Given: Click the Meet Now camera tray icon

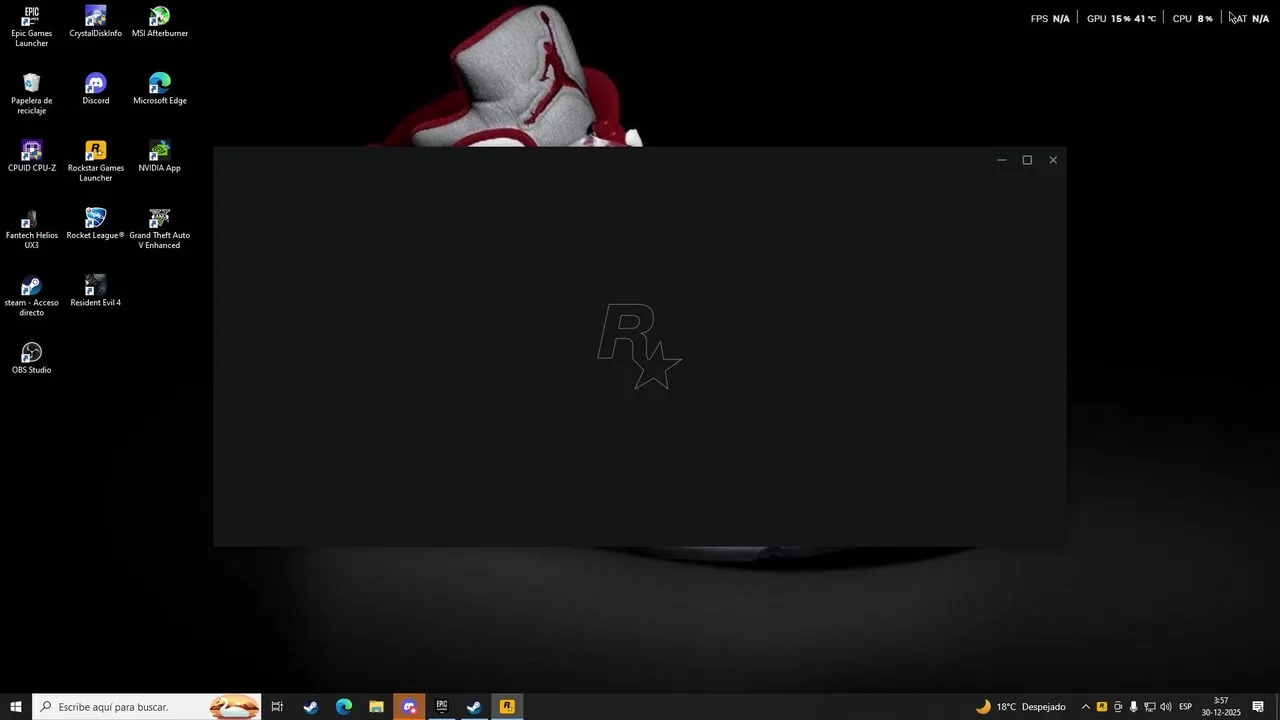Looking at the screenshot, I should pyautogui.click(x=1118, y=707).
